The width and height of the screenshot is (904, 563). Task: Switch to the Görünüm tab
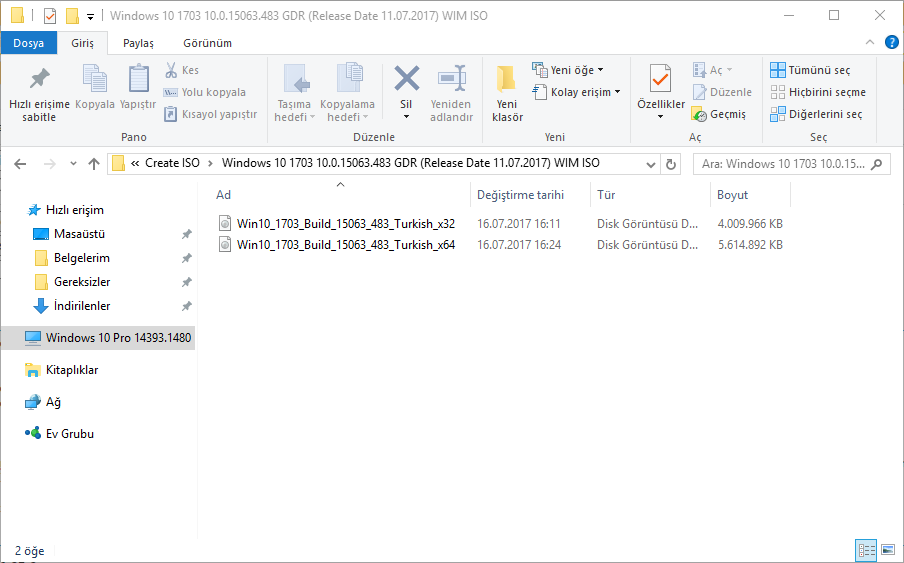coord(208,43)
